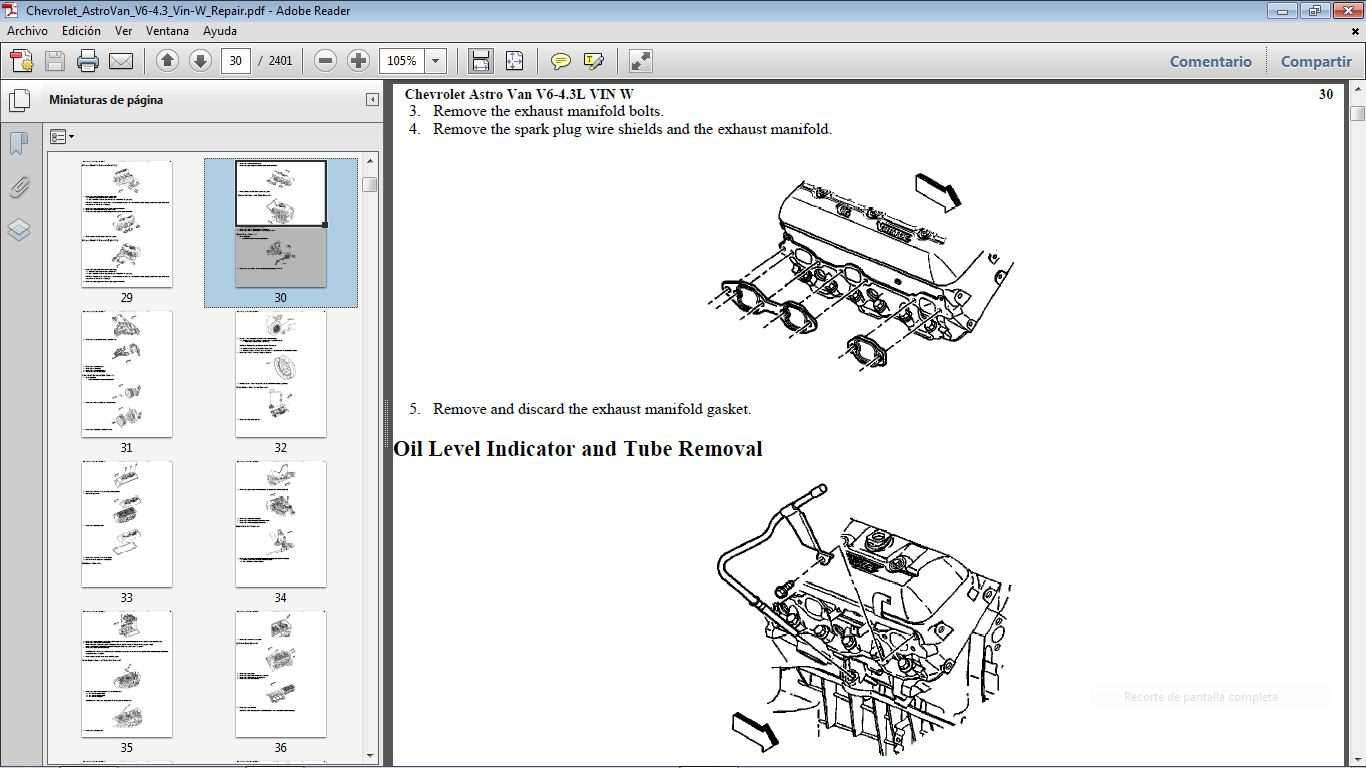Switch to read mode icon
This screenshot has width=1366, height=768.
point(640,61)
